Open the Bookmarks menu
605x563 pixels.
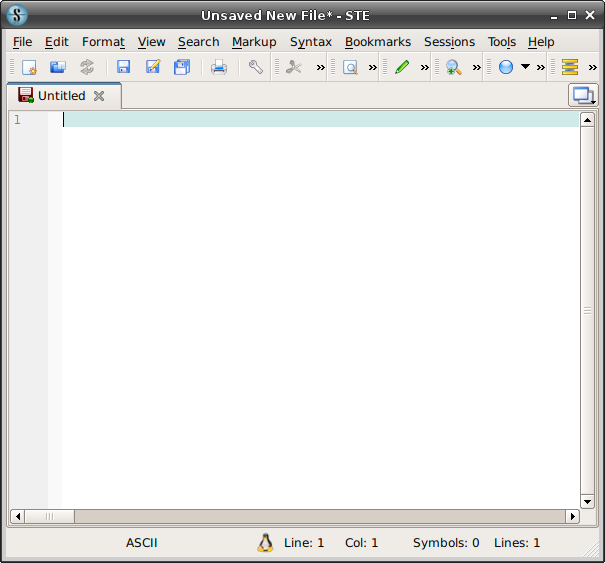click(378, 42)
